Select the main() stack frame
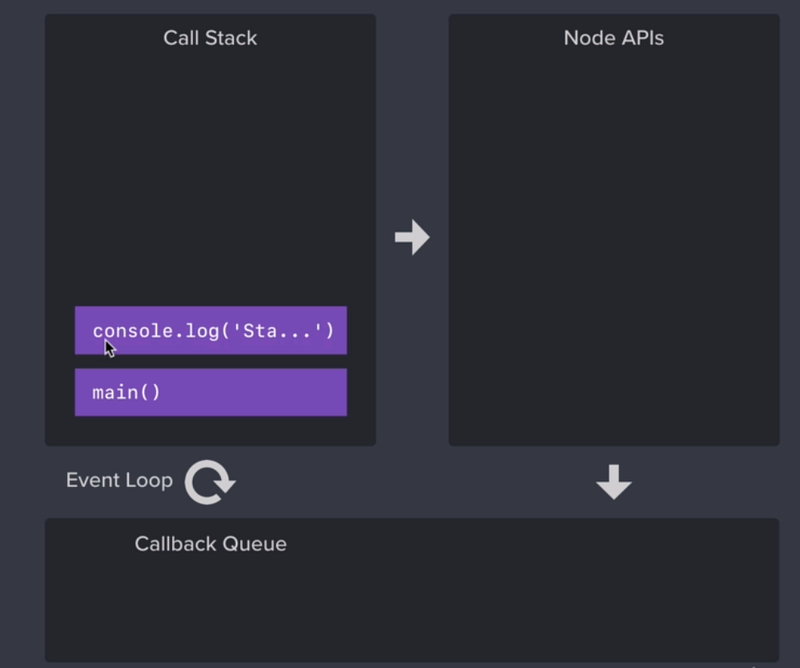Viewport: 800px width, 668px height. [211, 392]
